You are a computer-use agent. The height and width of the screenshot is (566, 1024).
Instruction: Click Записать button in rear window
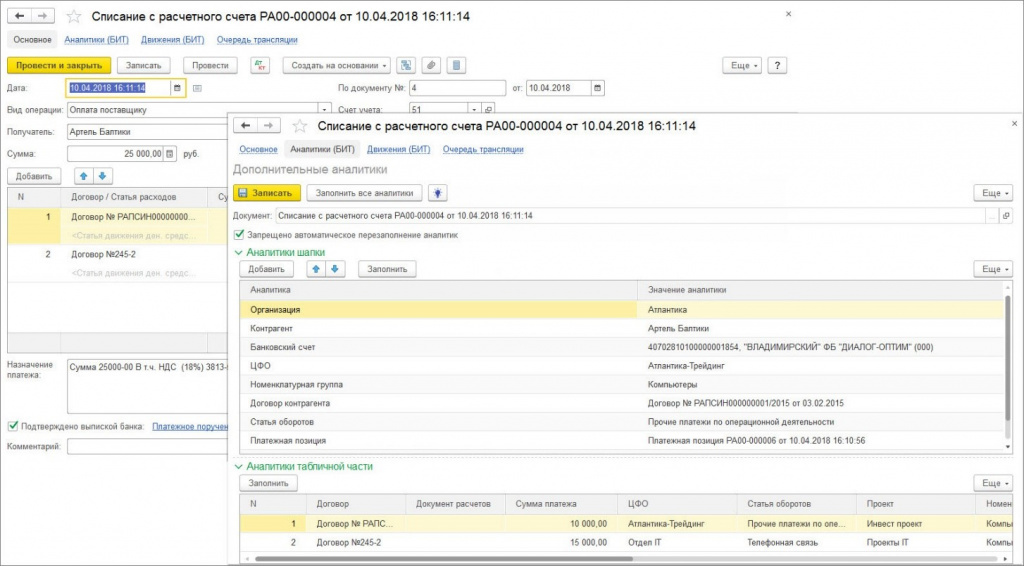tap(144, 65)
